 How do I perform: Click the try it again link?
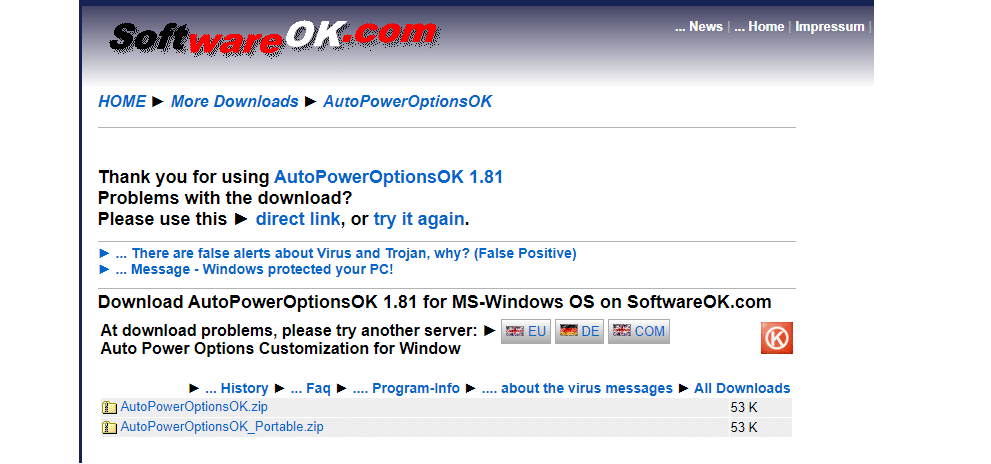(x=419, y=219)
